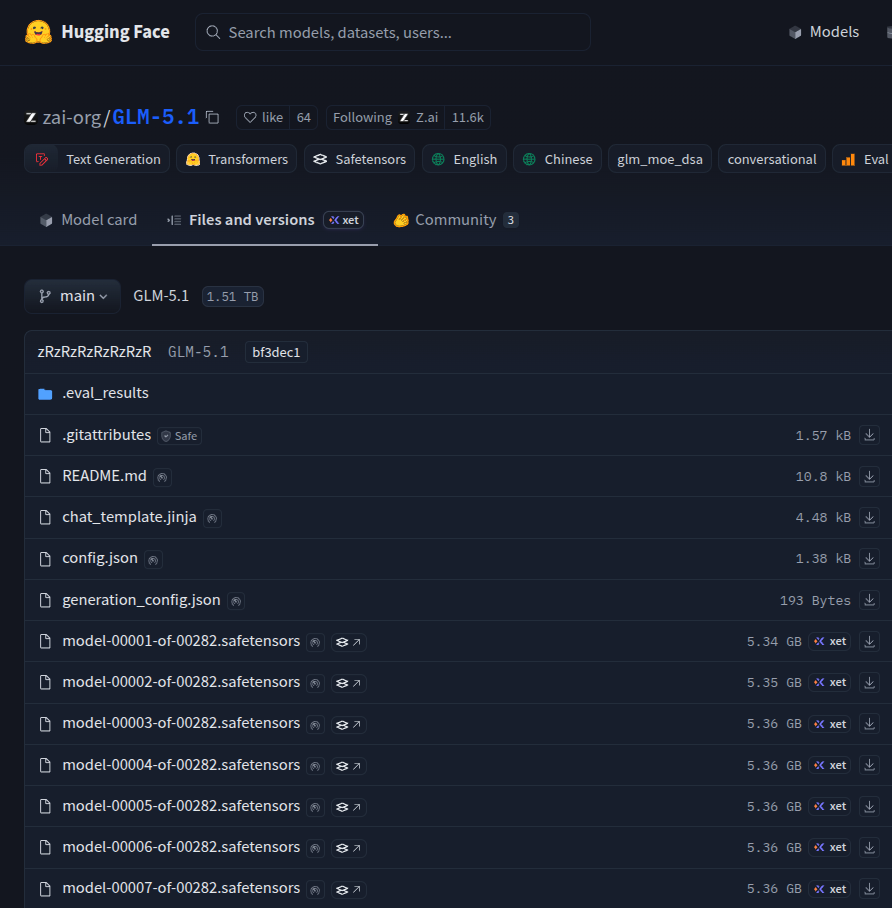Screen dimensions: 892x908
Task: Open user zRzRzRzRzRzRzR profile
Action: point(94,352)
